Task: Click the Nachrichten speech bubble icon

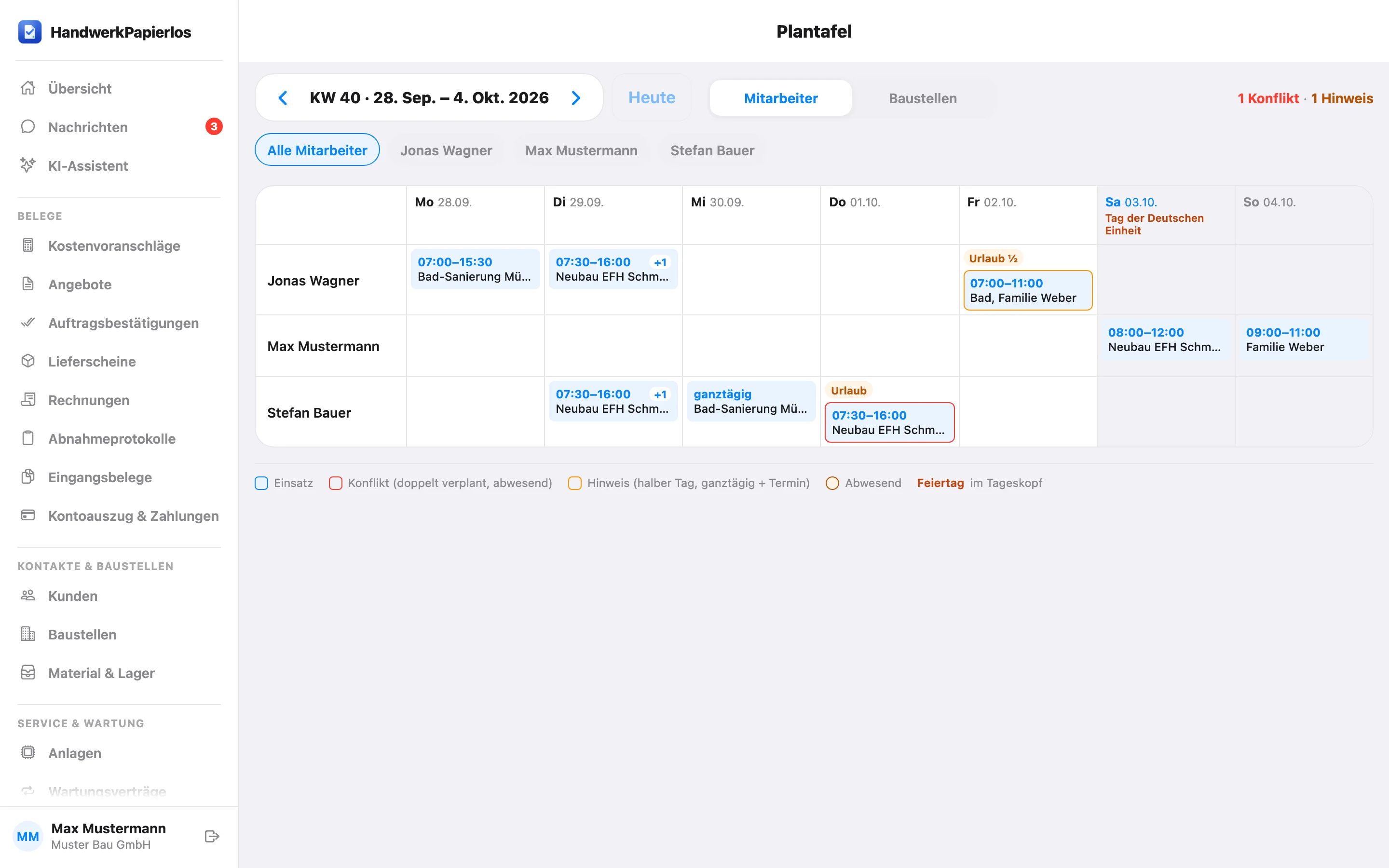Action: 28,126
